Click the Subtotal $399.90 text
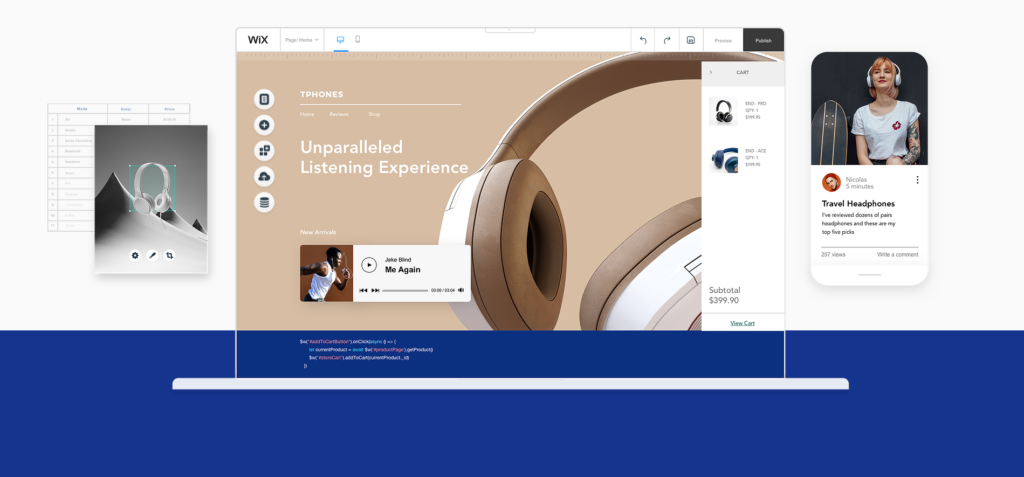The height and width of the screenshot is (477, 1024). coord(724,295)
